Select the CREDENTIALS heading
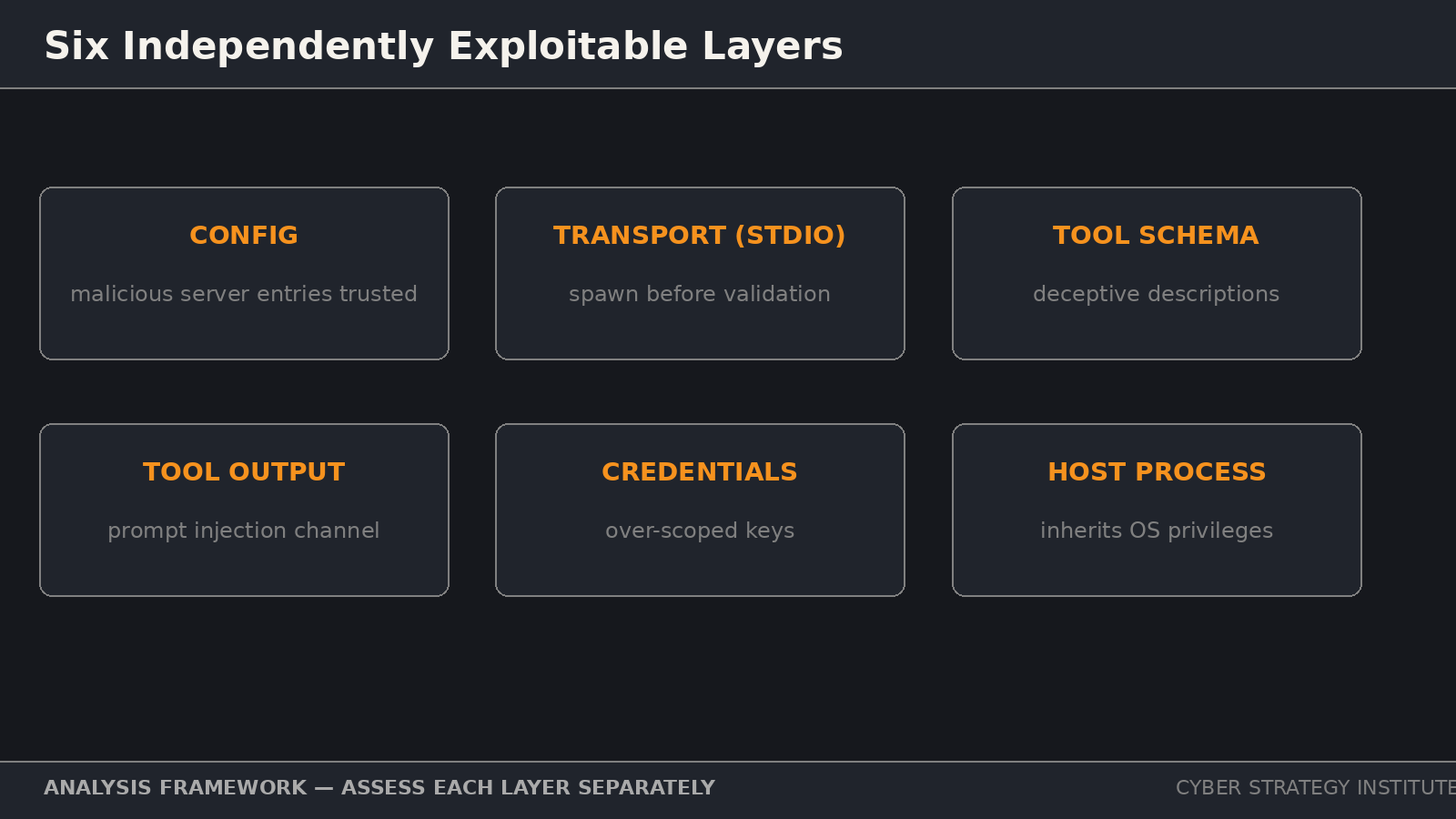 point(700,472)
